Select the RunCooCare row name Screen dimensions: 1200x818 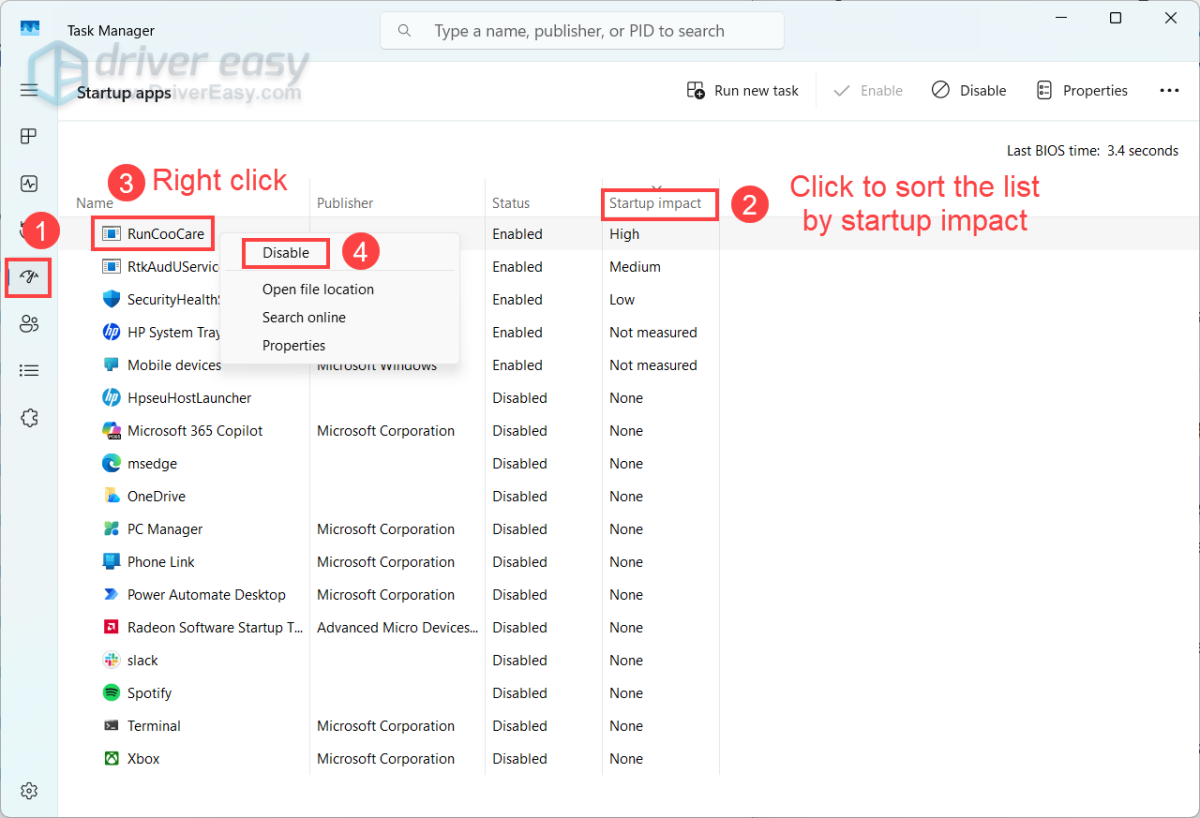(x=166, y=234)
